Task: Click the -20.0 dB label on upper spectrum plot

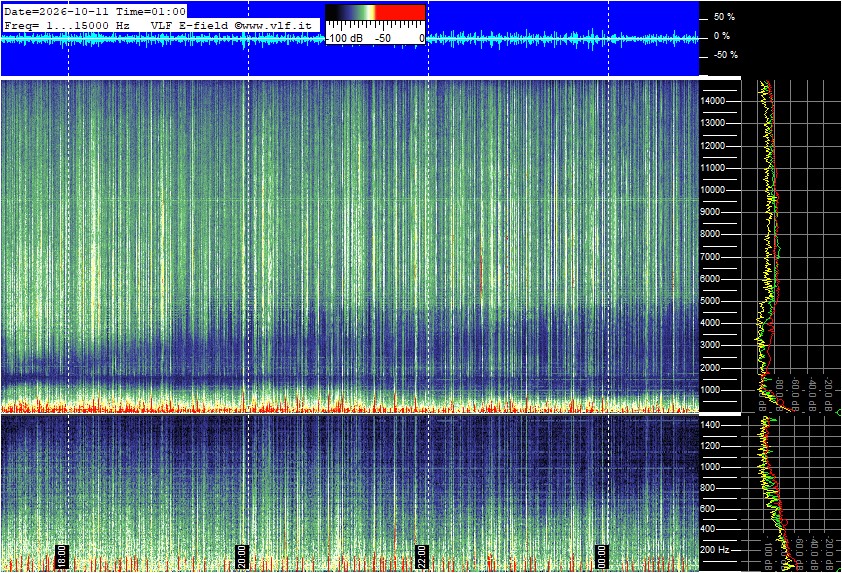Action: point(829,395)
